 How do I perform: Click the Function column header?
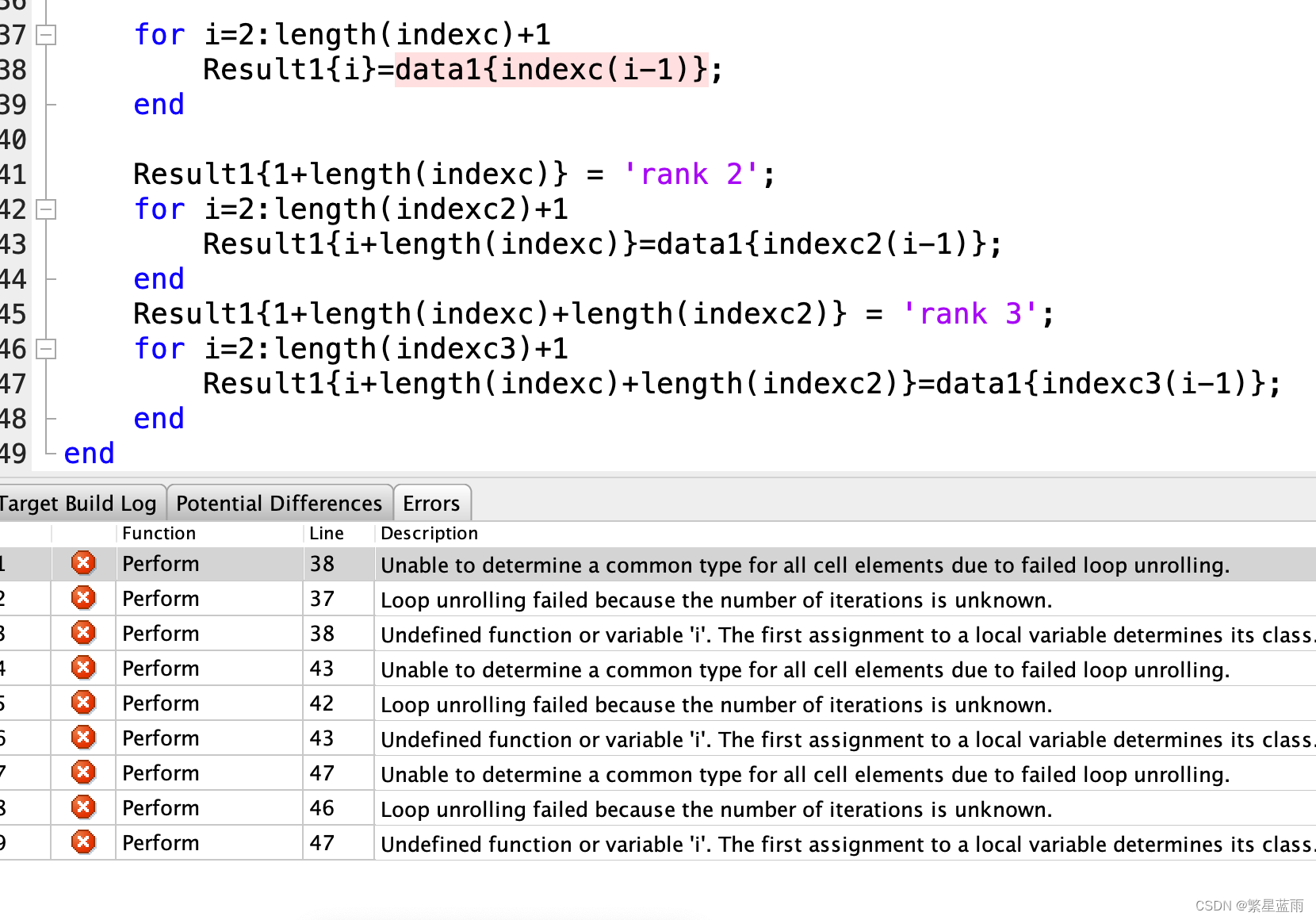[159, 533]
